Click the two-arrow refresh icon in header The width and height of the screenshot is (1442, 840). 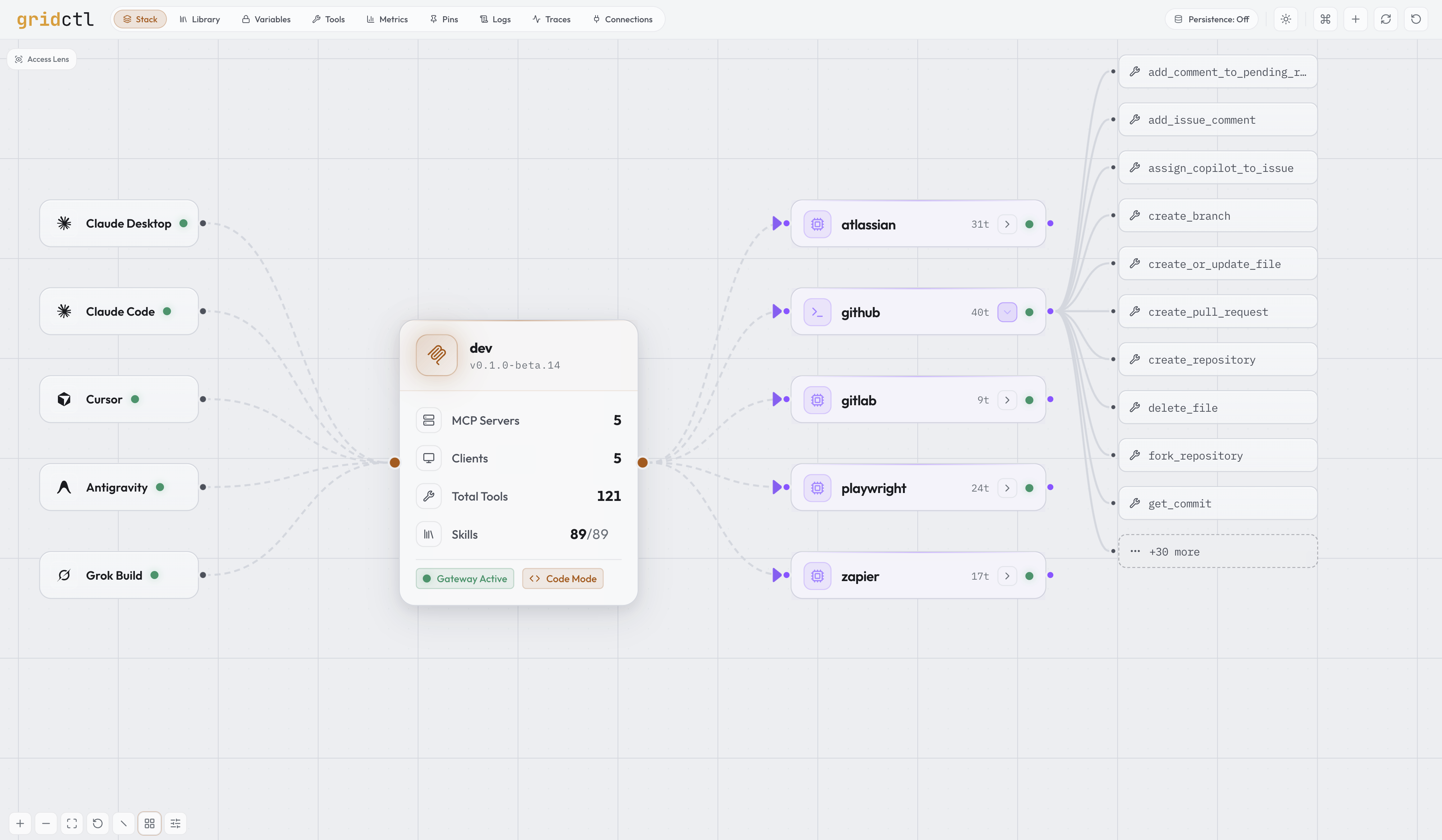(x=1386, y=19)
